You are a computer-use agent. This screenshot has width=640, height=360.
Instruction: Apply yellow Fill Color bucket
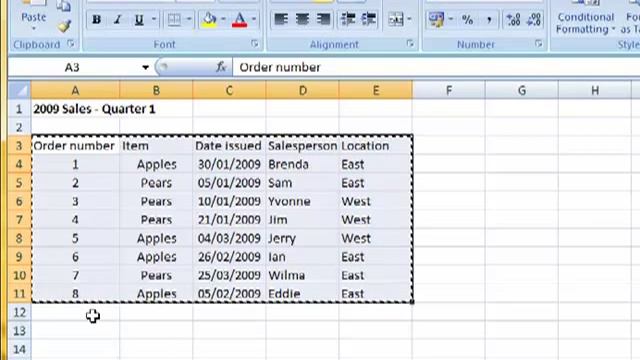(209, 19)
